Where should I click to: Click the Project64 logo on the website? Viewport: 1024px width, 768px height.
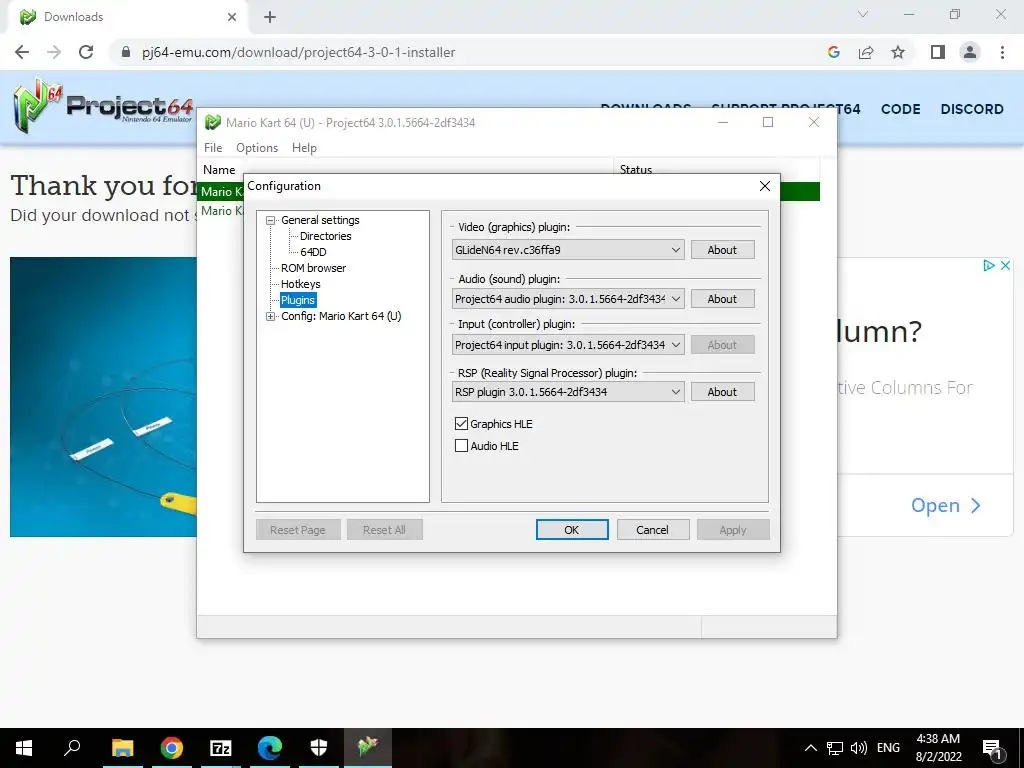coord(103,105)
